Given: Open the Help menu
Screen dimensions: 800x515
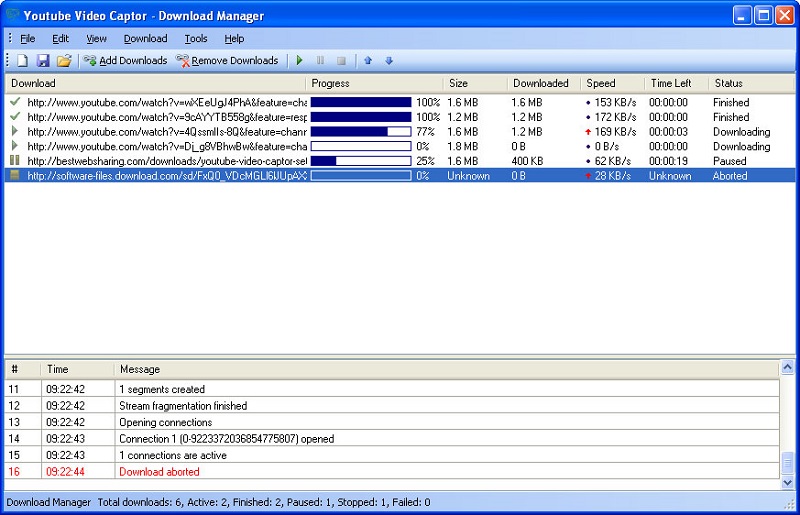Looking at the screenshot, I should (234, 39).
